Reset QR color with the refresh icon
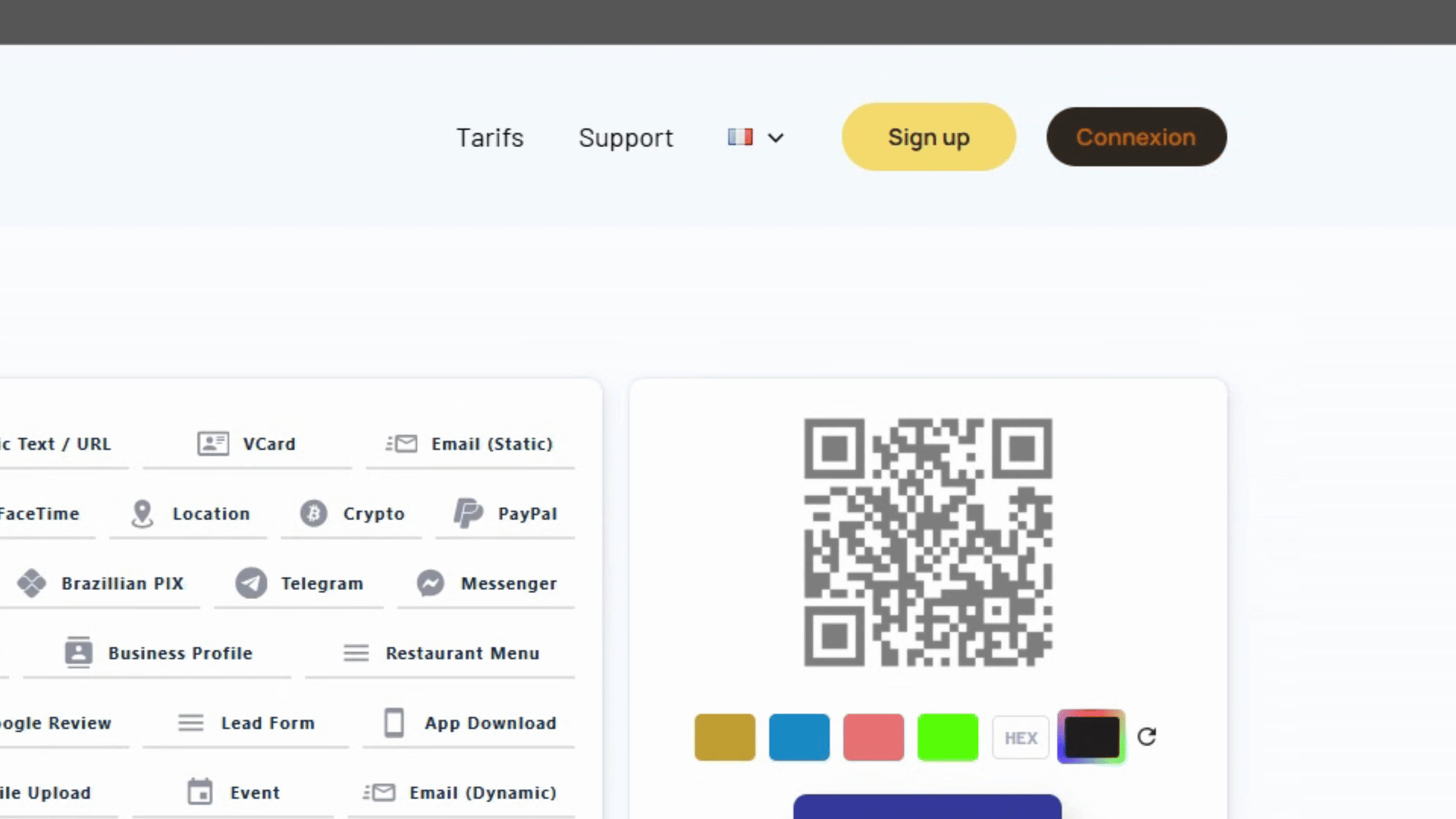Screen dimensions: 1456x819 (x=1147, y=736)
